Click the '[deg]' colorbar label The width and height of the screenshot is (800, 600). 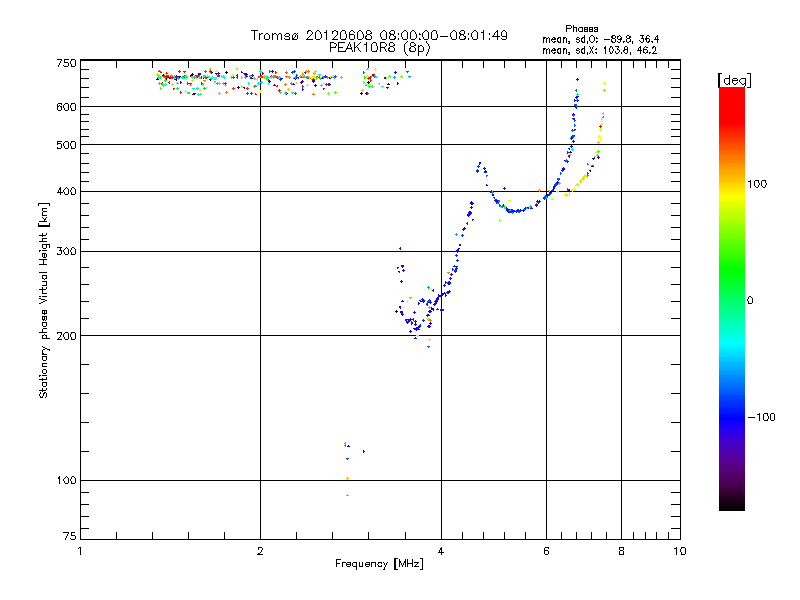pyautogui.click(x=734, y=80)
